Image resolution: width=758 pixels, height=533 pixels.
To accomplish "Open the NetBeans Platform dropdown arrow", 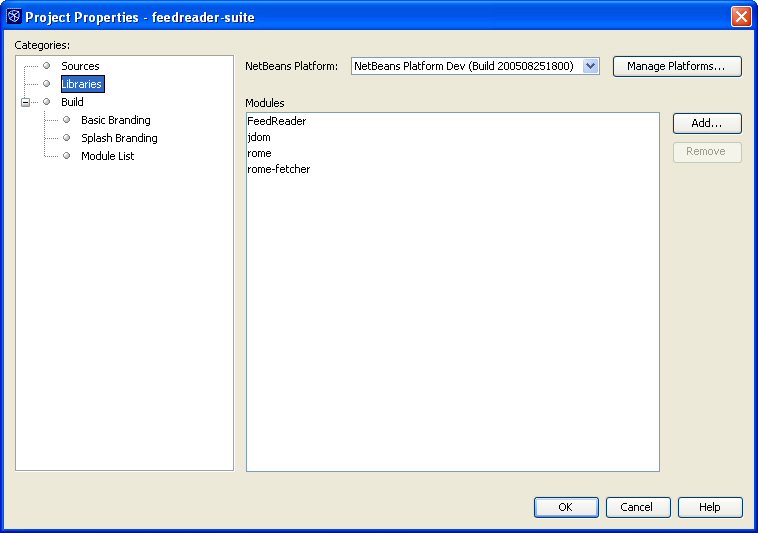I will tap(590, 66).
